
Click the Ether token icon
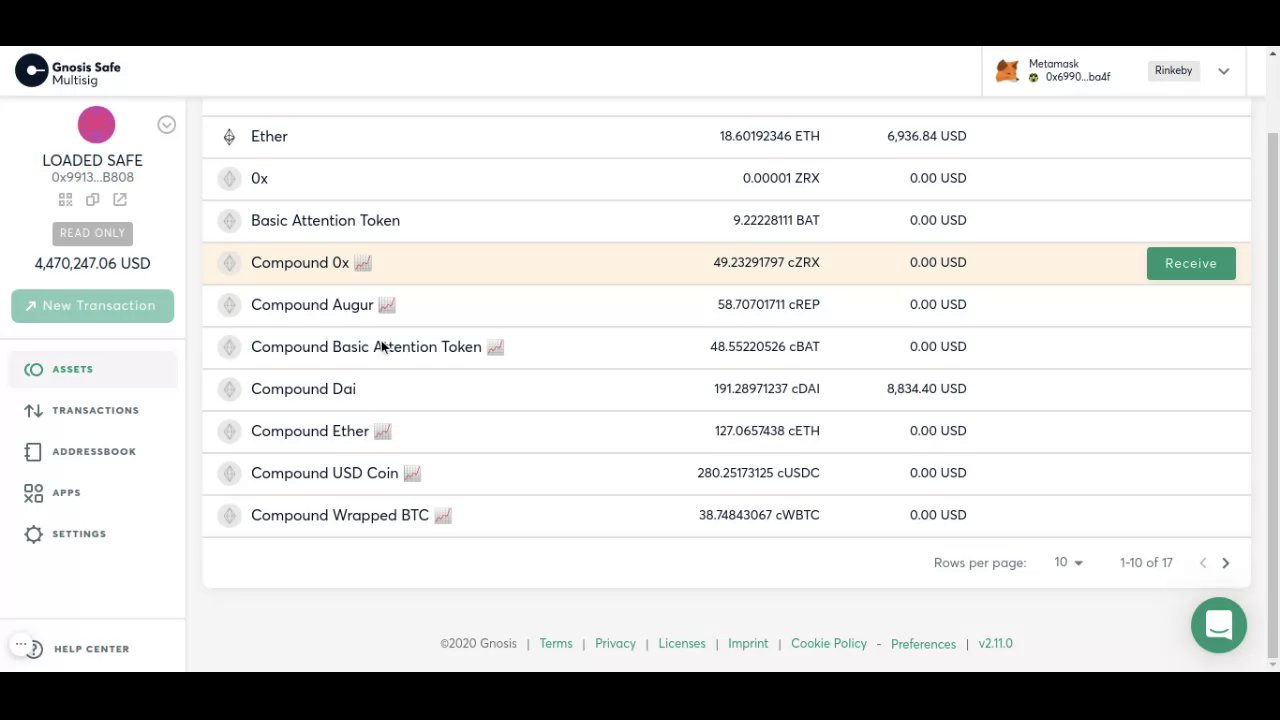[229, 137]
